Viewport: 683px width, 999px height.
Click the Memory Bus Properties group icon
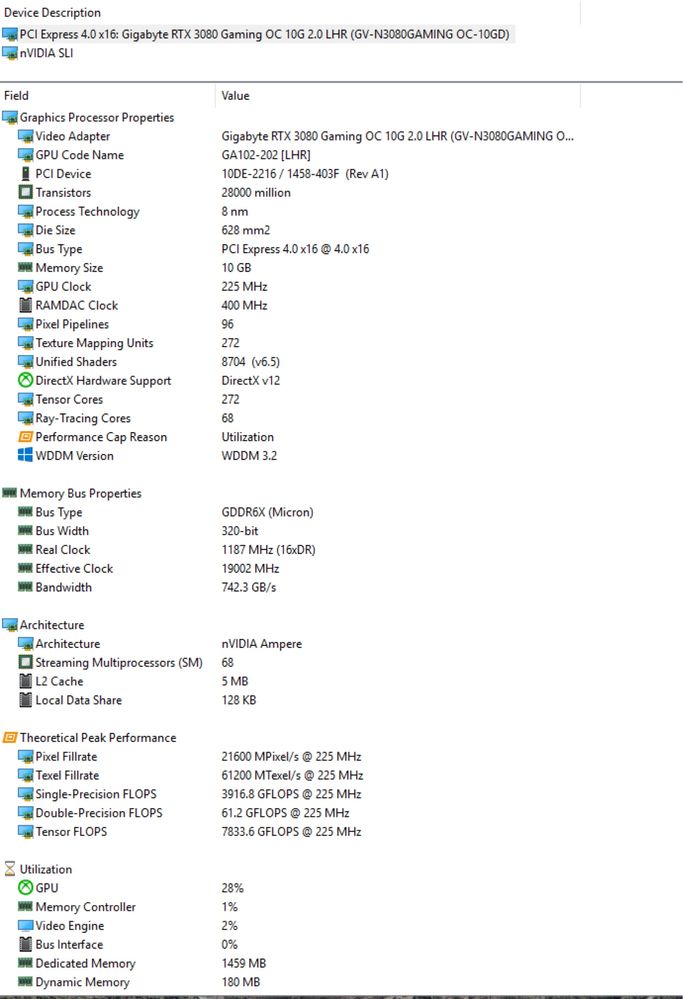pyautogui.click(x=10, y=492)
